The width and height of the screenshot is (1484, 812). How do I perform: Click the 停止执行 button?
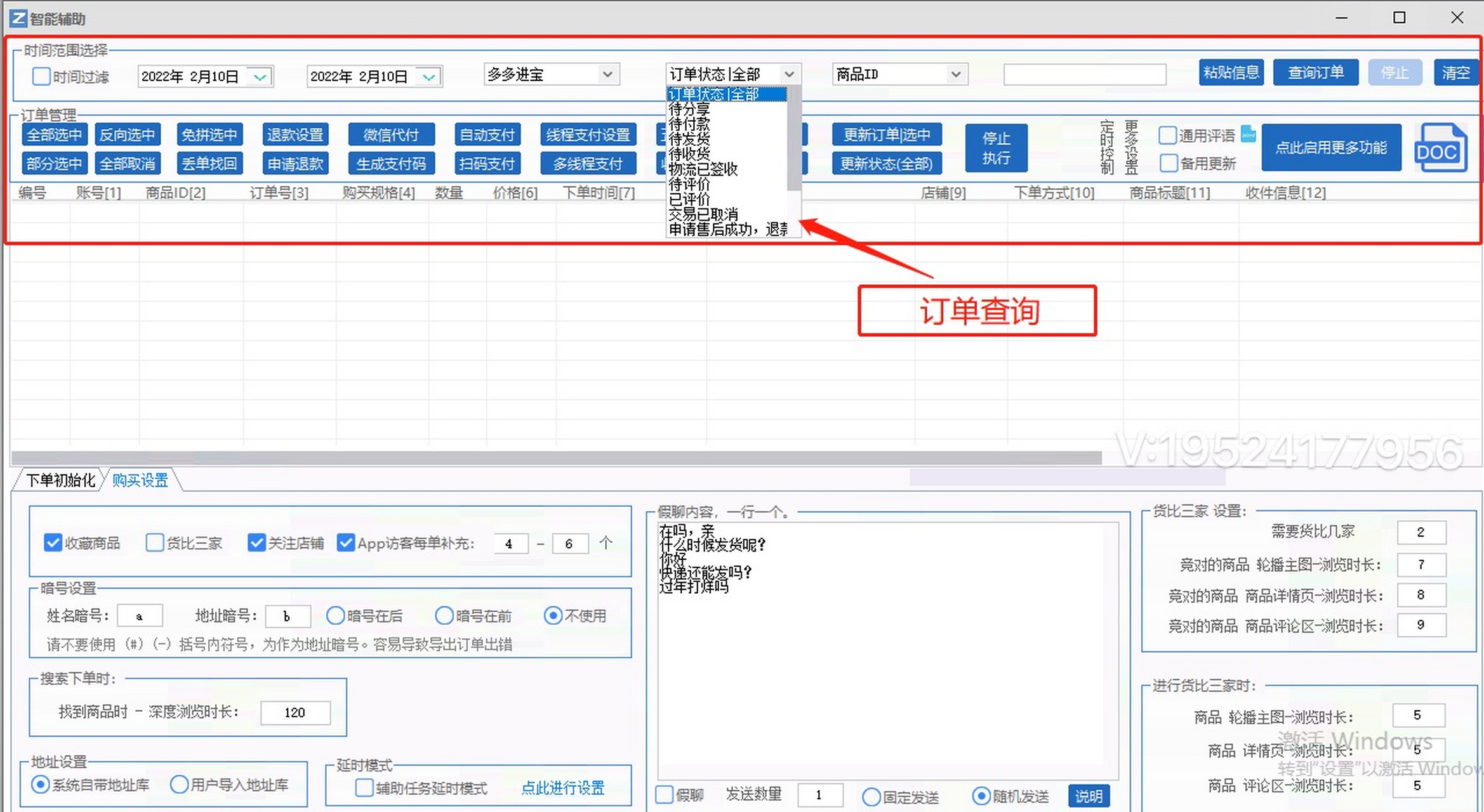pyautogui.click(x=997, y=148)
